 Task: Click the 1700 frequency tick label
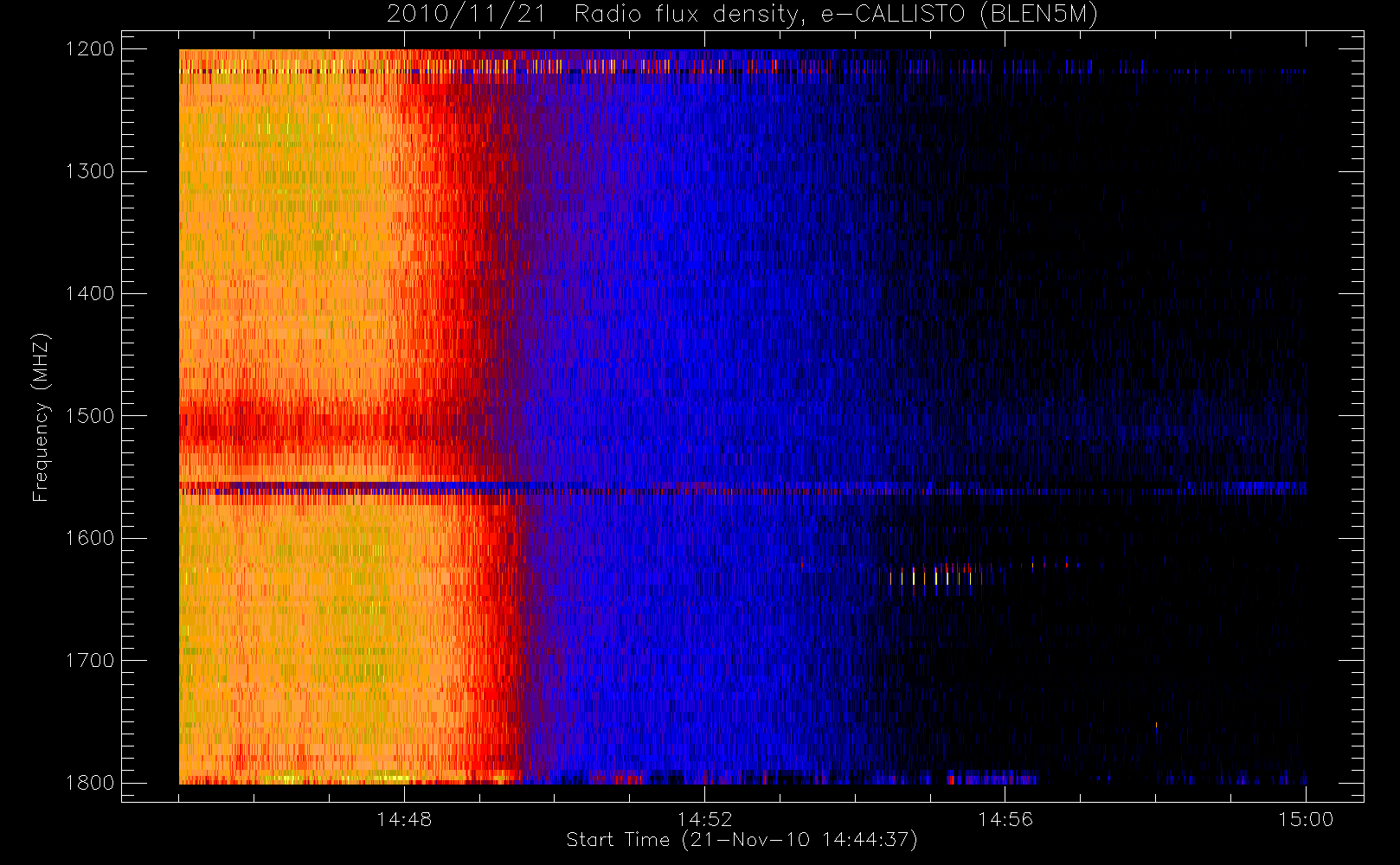coord(90,661)
